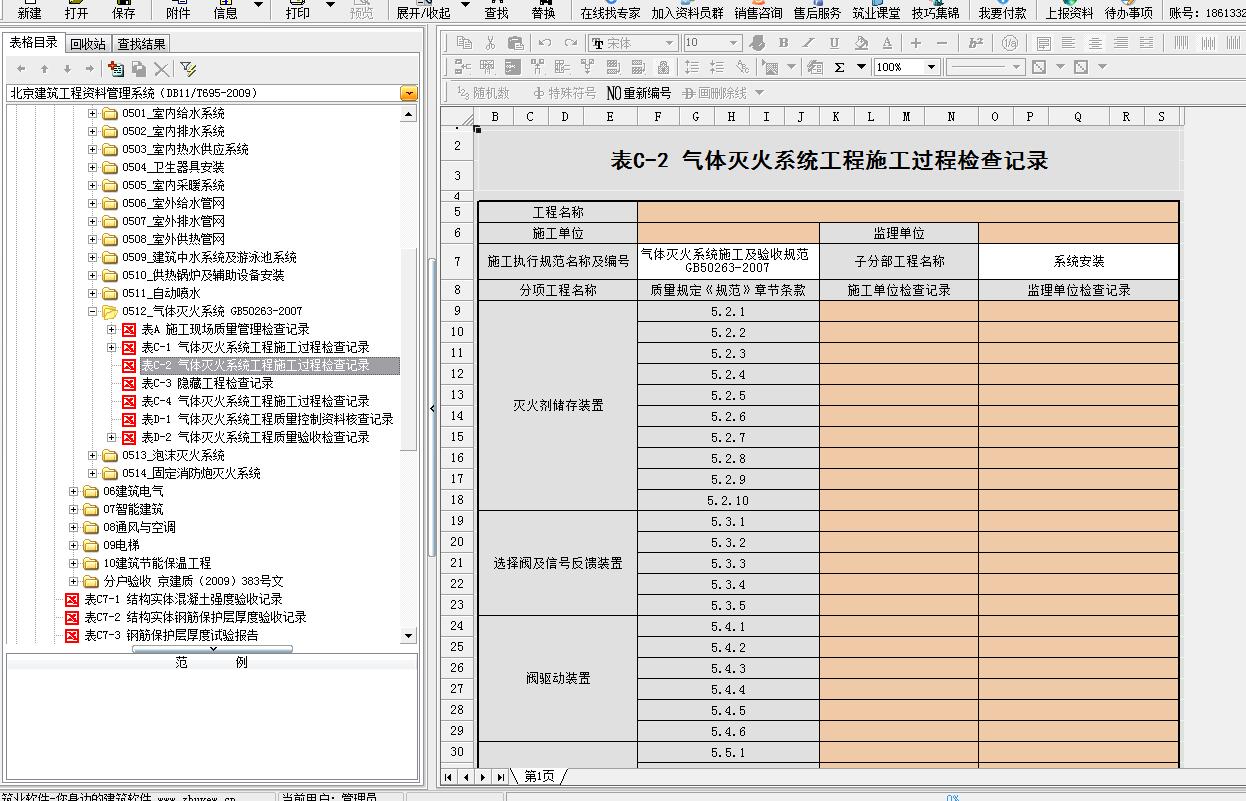This screenshot has height=801, width=1246.
Task: Switch to the 回收站 tab
Action: coord(87,44)
